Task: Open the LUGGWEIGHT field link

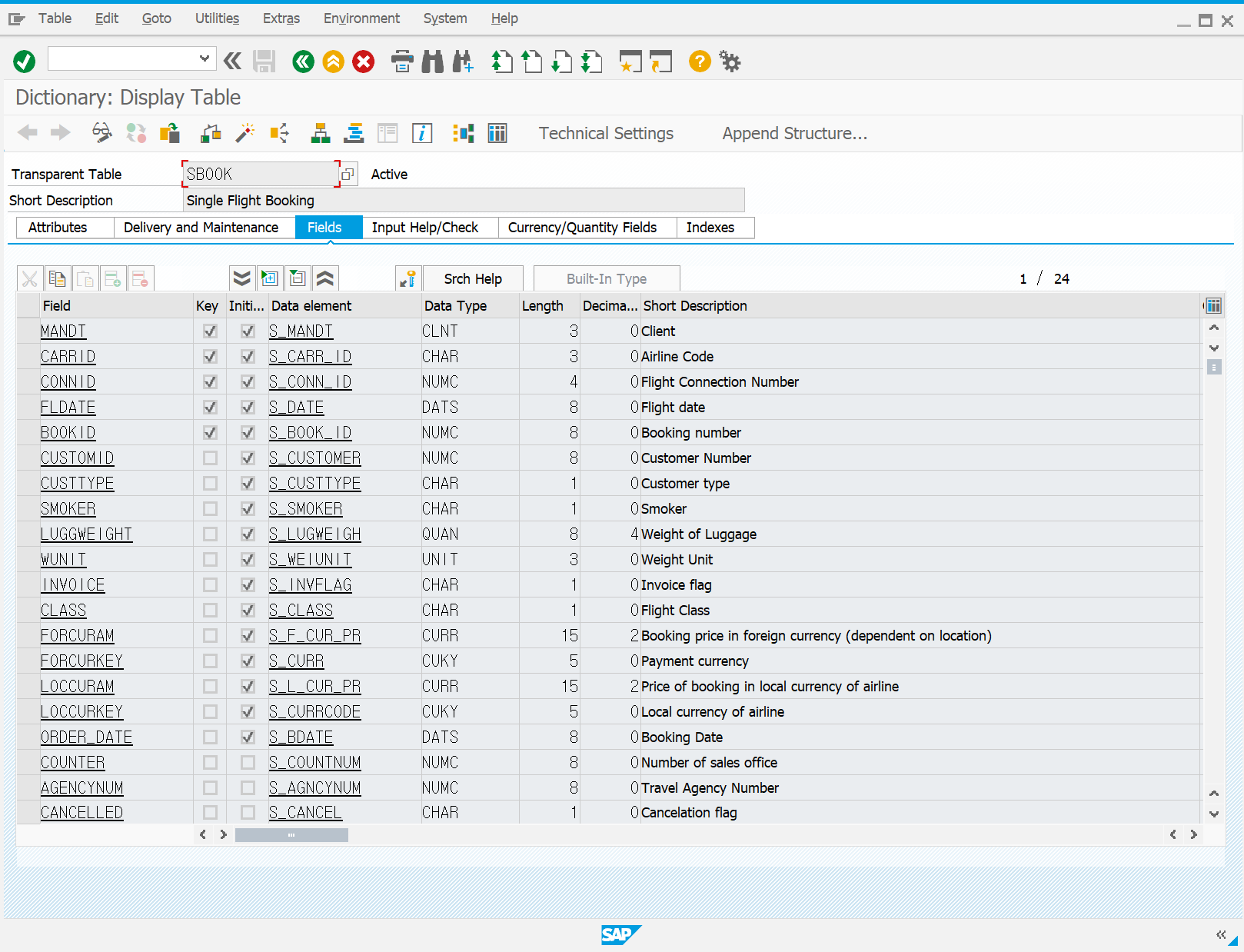Action: click(x=86, y=534)
